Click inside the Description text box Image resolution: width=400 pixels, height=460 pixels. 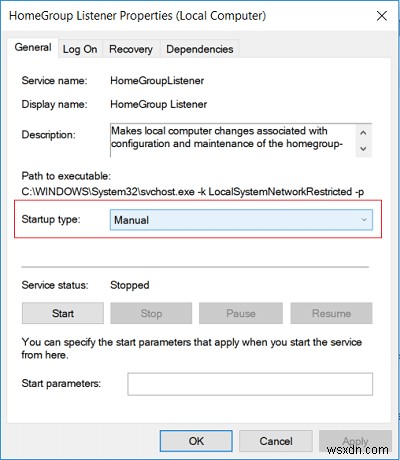point(233,140)
